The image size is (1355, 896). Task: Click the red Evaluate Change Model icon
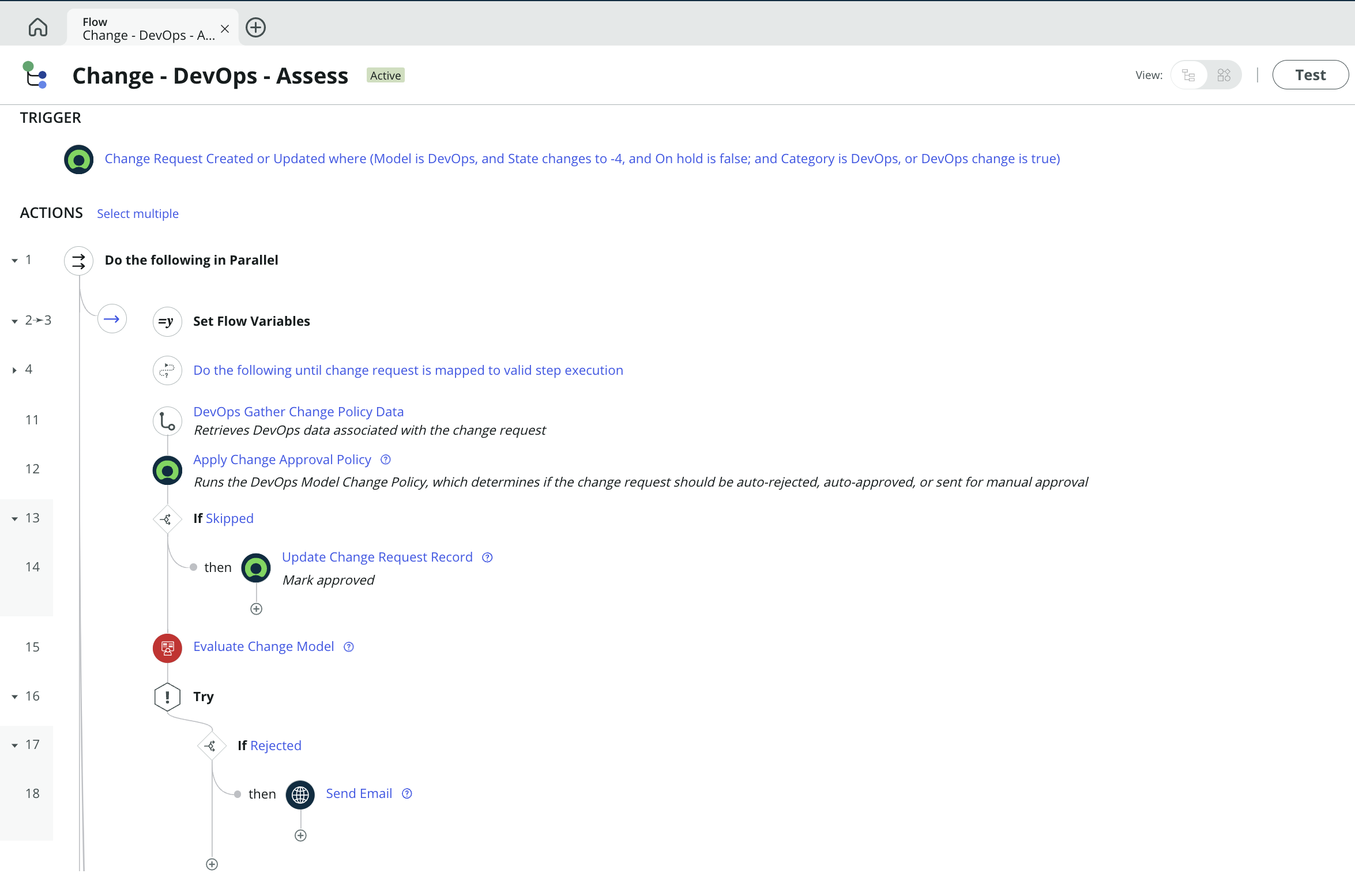tap(167, 648)
